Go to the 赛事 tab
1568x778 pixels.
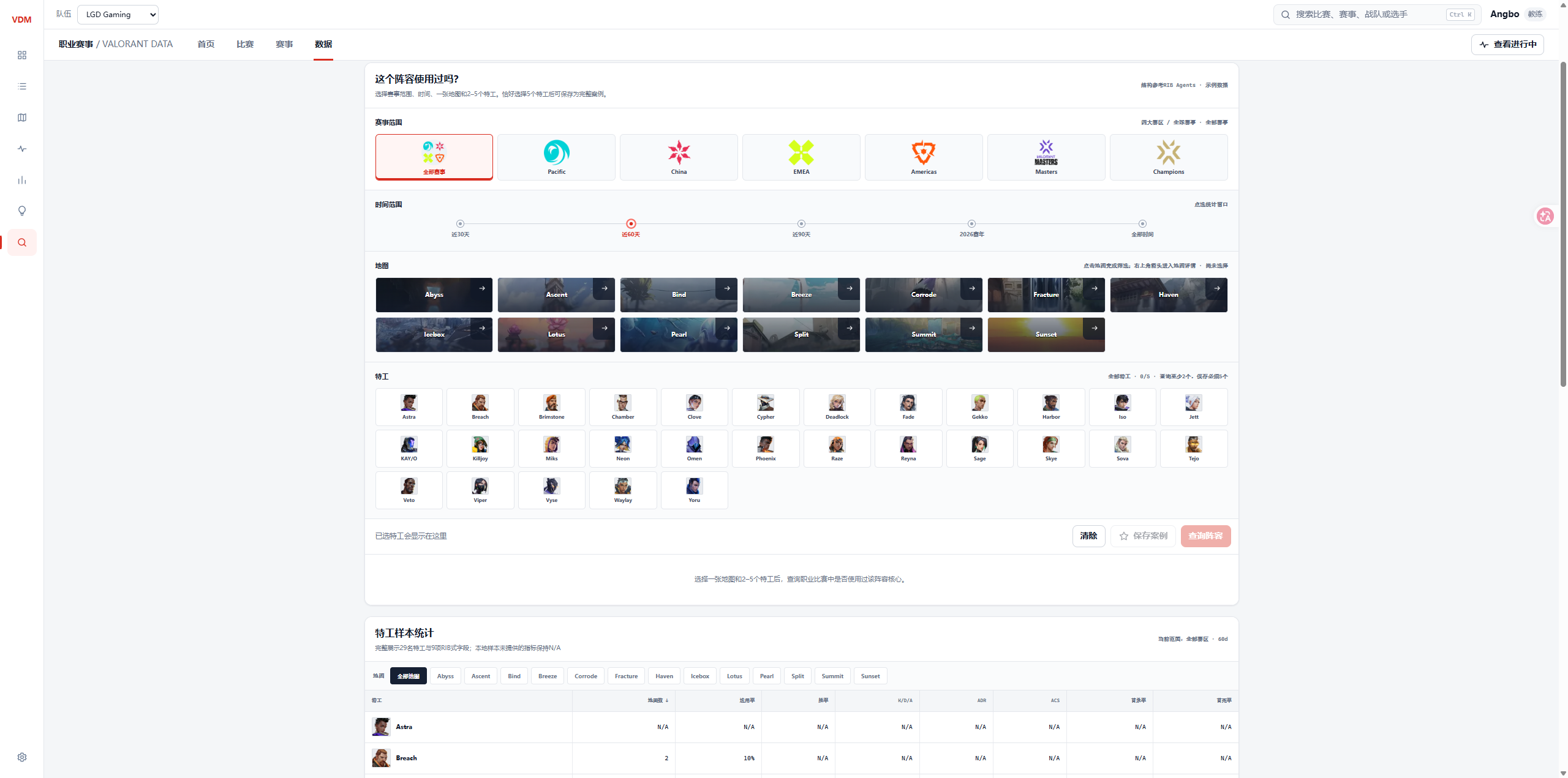[x=284, y=44]
